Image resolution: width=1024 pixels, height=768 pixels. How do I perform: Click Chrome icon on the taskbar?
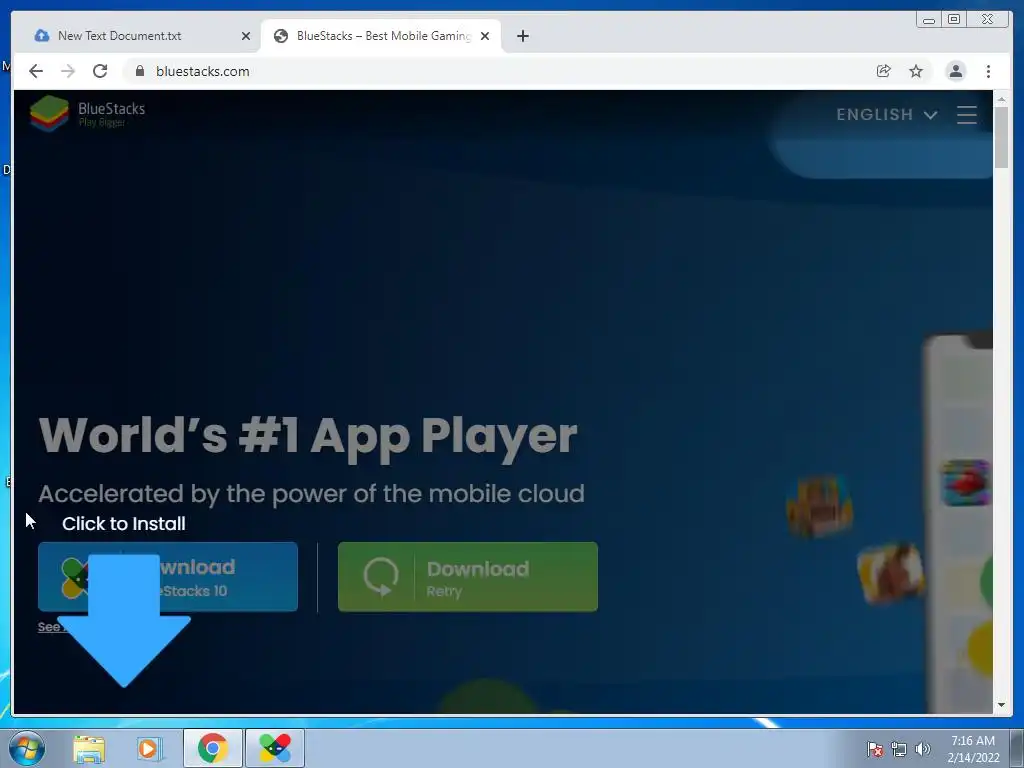213,748
